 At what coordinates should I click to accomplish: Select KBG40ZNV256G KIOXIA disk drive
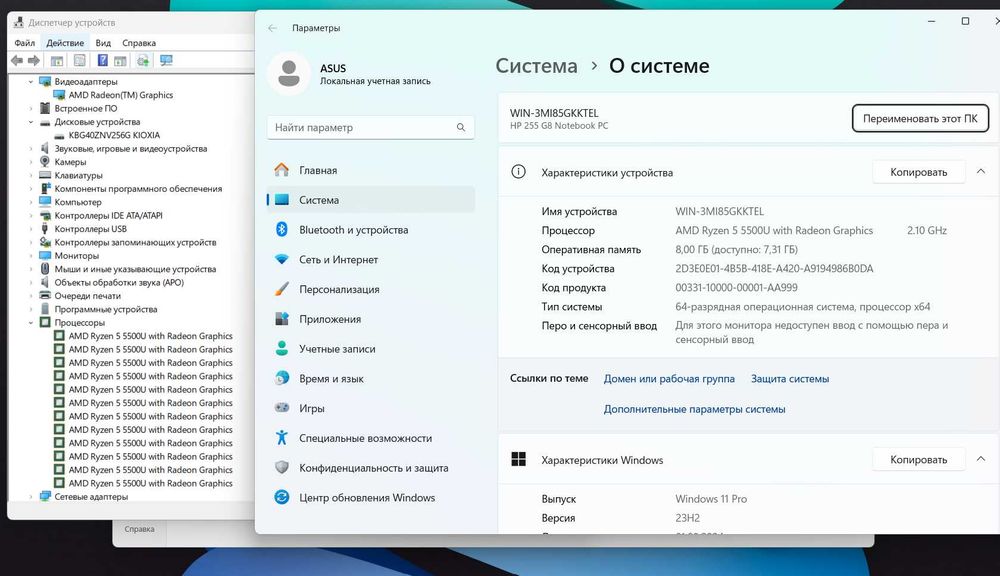(x=114, y=135)
